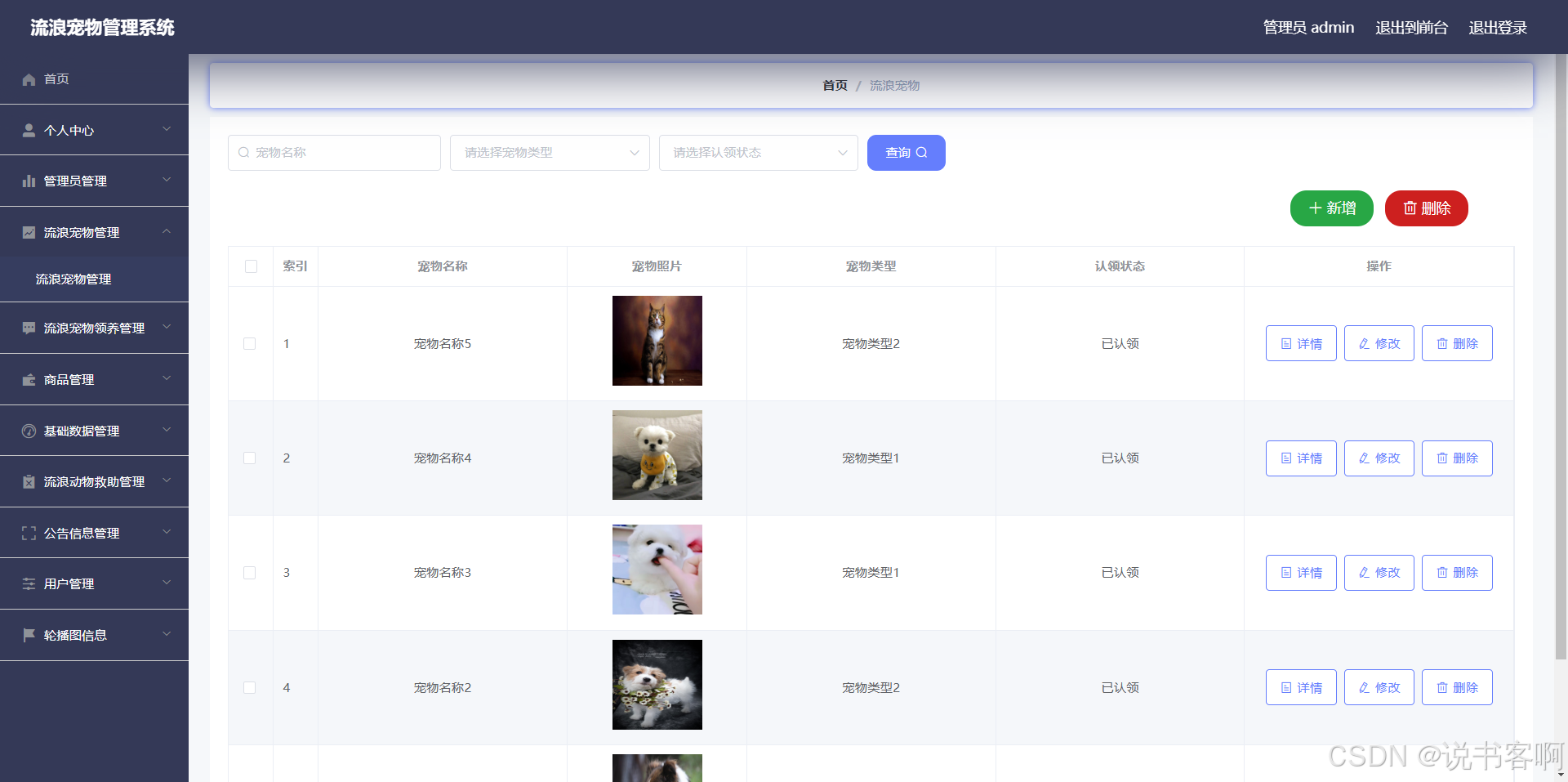
Task: Expand the 流浪宠物领养管理 chevron
Action: [x=167, y=327]
